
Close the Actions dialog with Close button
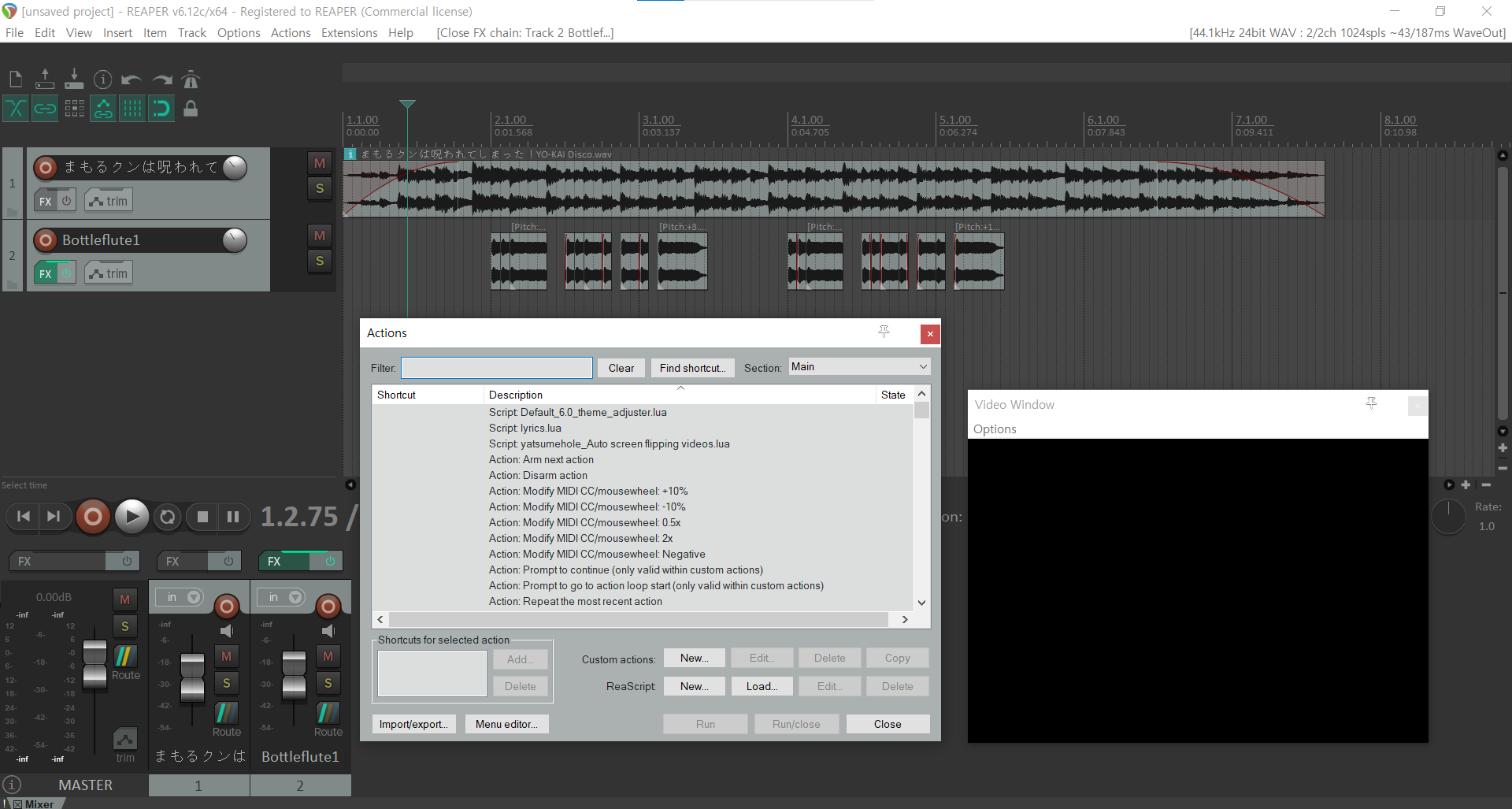[x=888, y=724]
